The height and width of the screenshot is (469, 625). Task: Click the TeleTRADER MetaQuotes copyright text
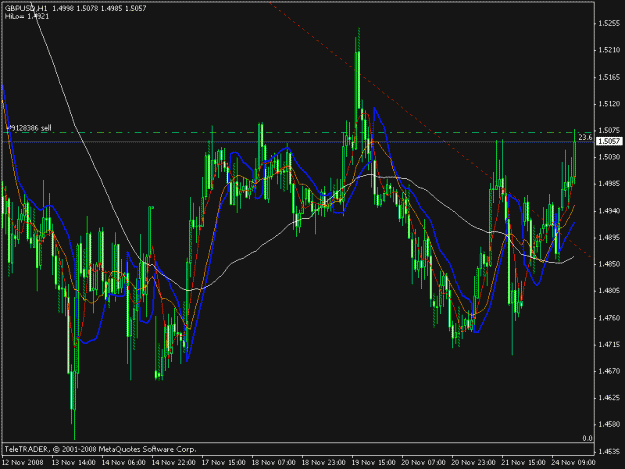pyautogui.click(x=100, y=449)
